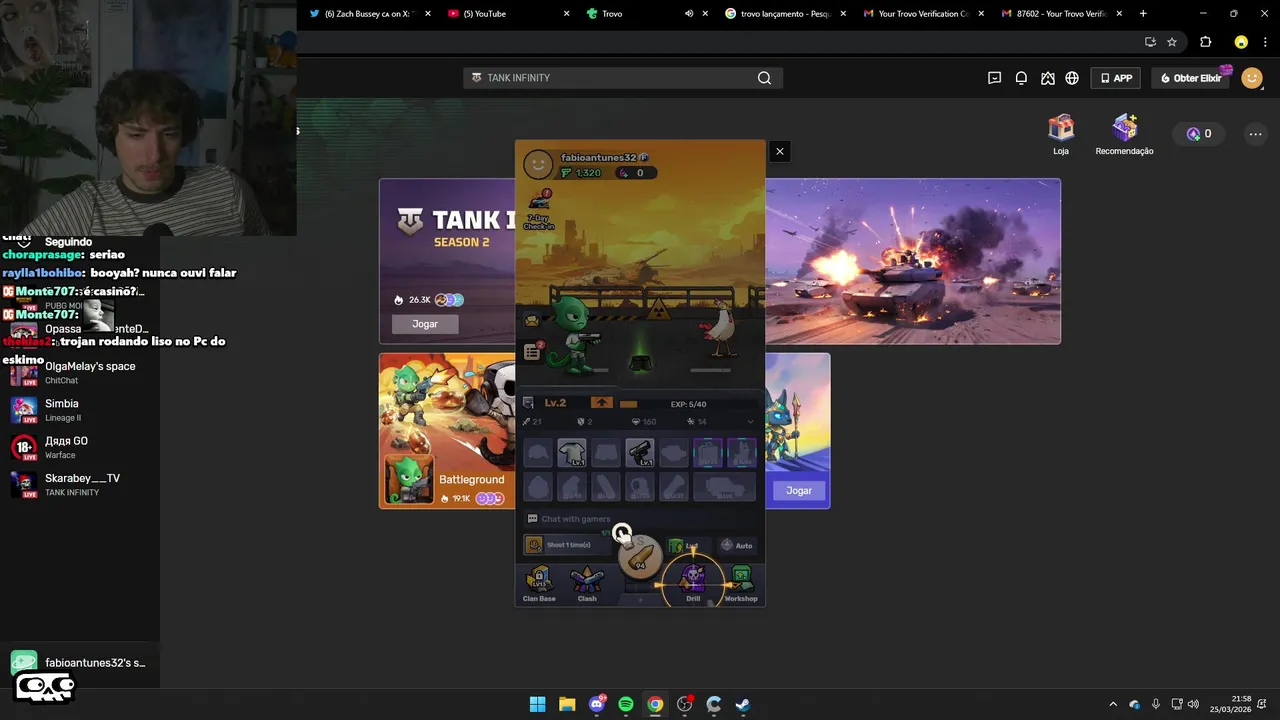Open Chrome extensions puzzle icon
The image size is (1280, 720).
pyautogui.click(x=1205, y=42)
